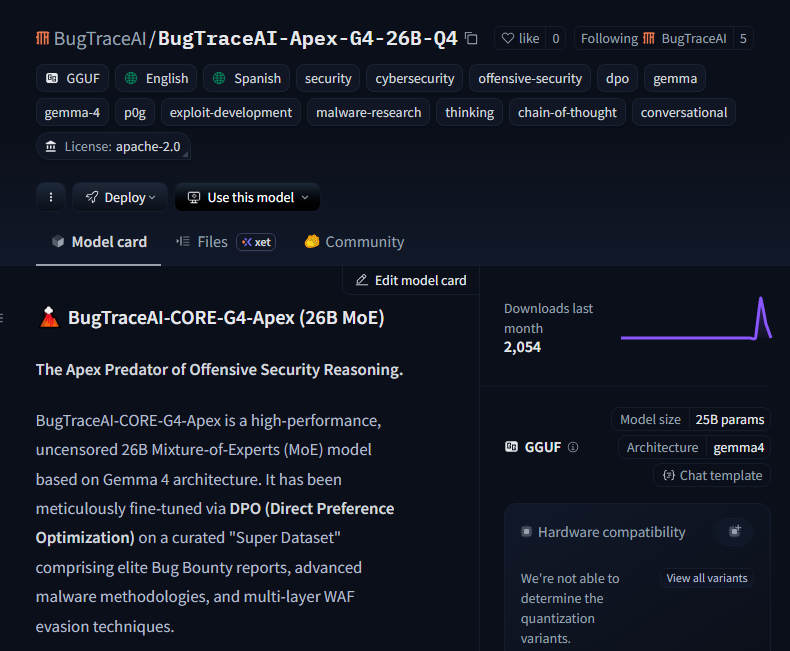The width and height of the screenshot is (790, 651).
Task: Click the Hardware compatibility chip icon
Action: [x=526, y=532]
